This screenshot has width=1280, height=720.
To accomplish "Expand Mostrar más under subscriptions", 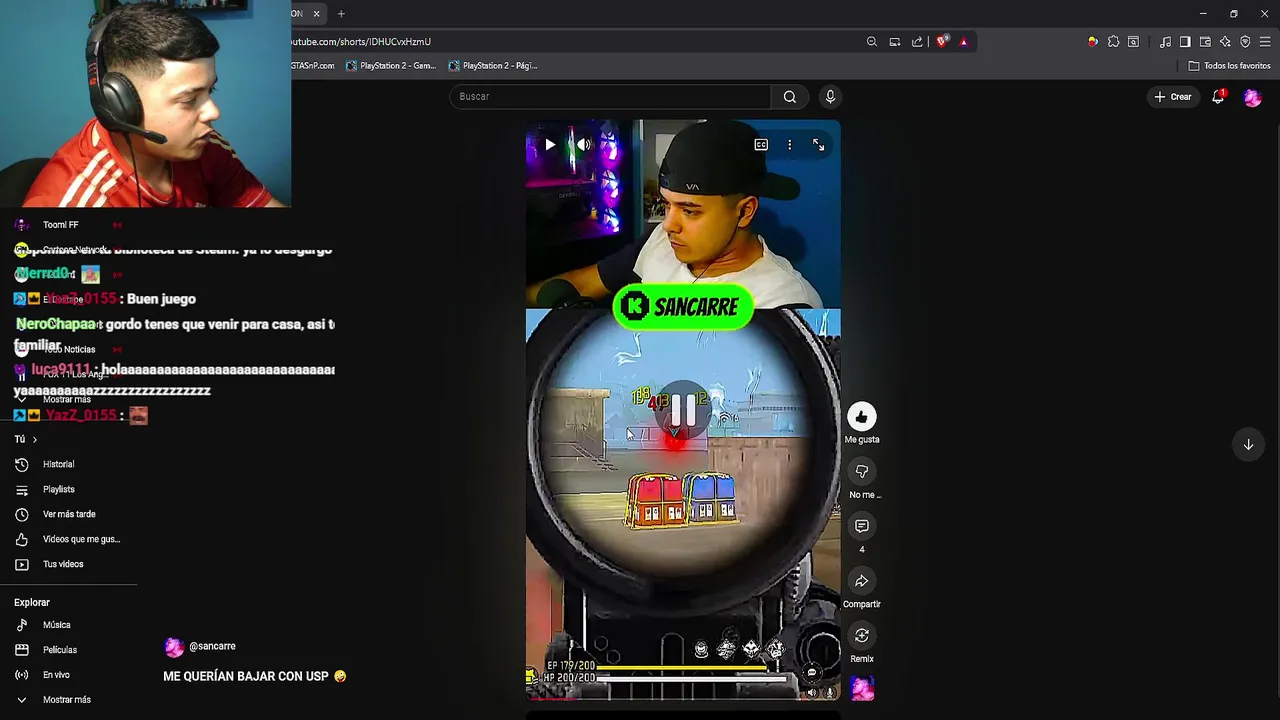I will click(x=66, y=399).
